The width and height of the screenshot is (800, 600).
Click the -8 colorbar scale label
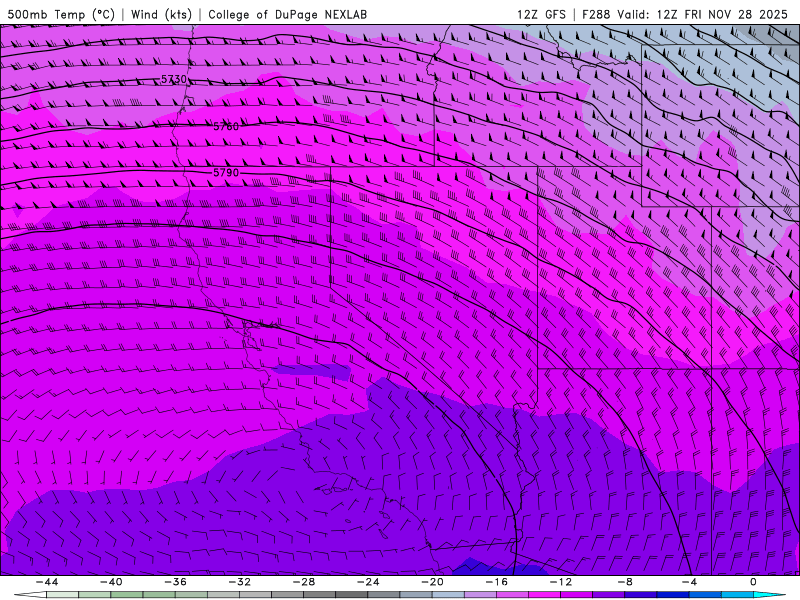pyautogui.click(x=625, y=582)
